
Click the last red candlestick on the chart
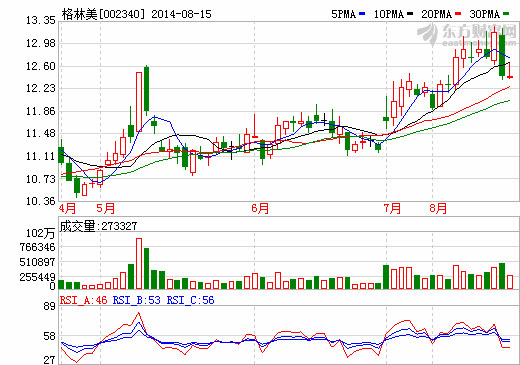[x=510, y=71]
